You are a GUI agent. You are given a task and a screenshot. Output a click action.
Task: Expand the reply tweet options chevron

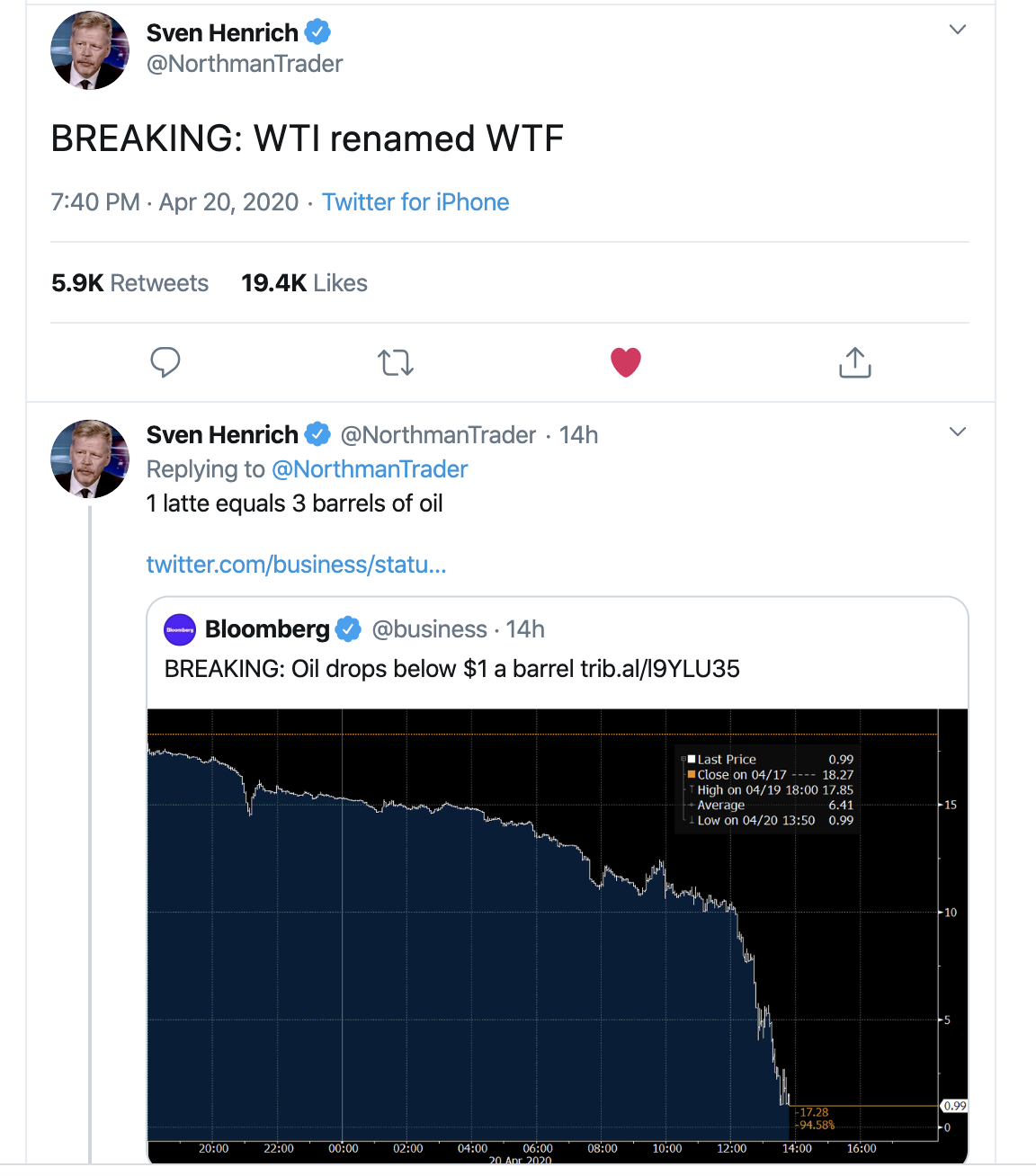coord(958,432)
